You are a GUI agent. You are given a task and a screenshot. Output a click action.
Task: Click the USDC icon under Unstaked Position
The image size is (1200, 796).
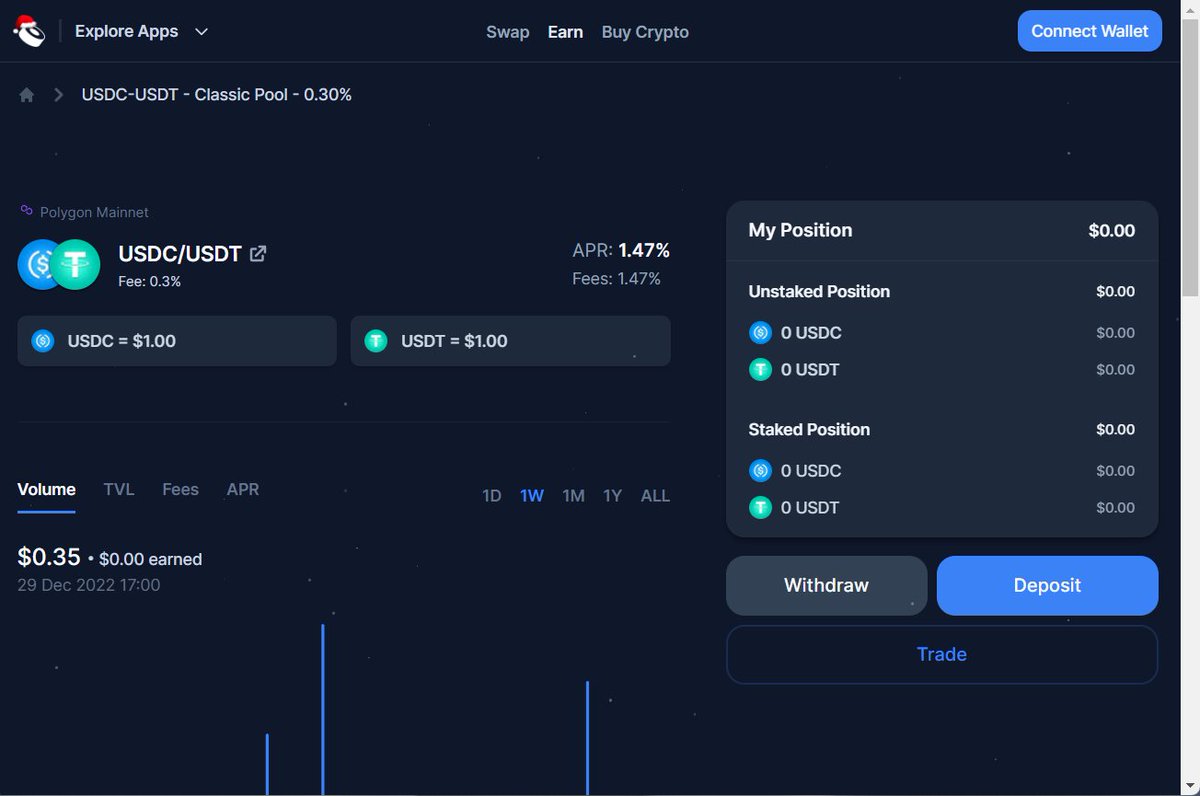pos(760,333)
